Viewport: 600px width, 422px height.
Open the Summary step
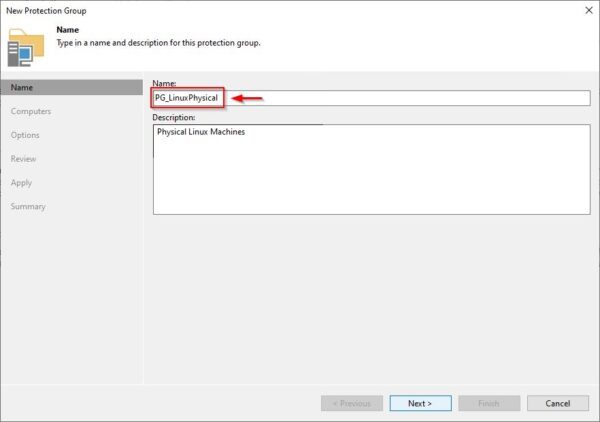pyautogui.click(x=28, y=207)
